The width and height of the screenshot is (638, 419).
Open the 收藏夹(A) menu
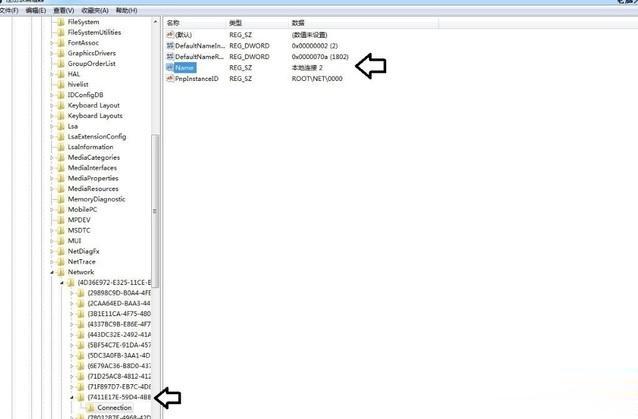(x=95, y=11)
